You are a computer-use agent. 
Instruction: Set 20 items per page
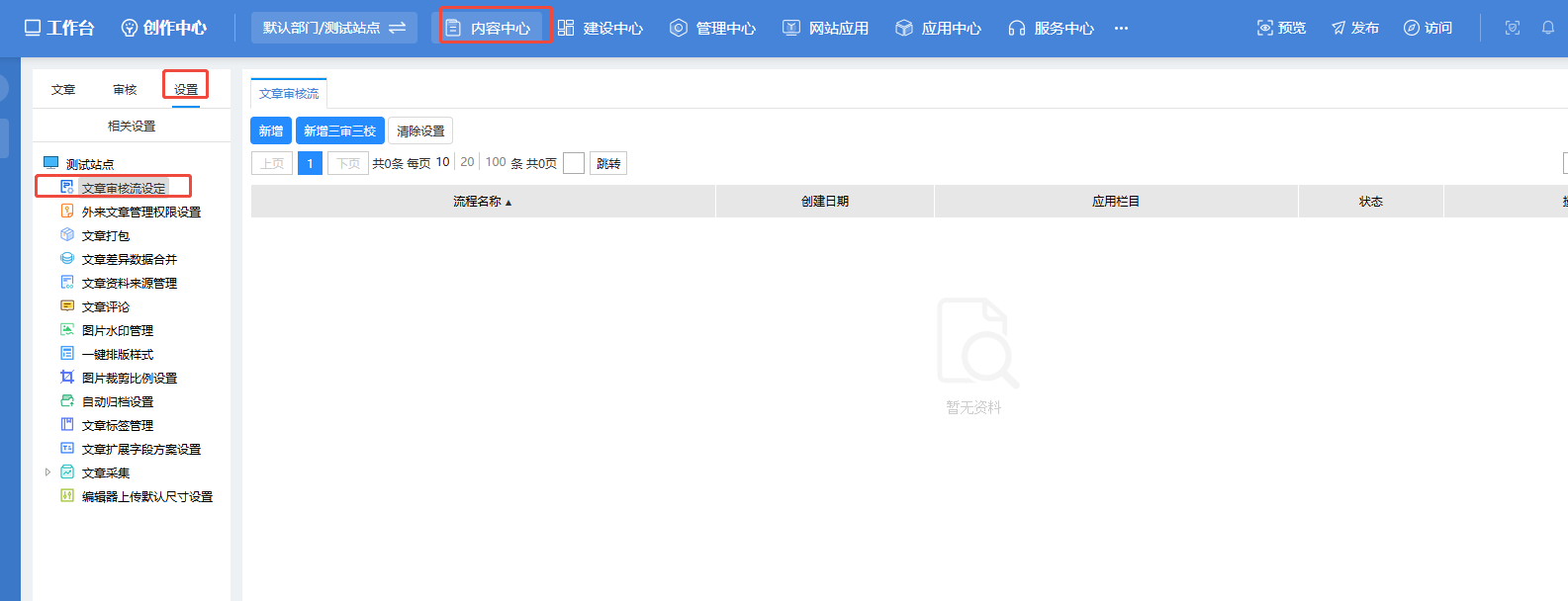pyautogui.click(x=467, y=162)
